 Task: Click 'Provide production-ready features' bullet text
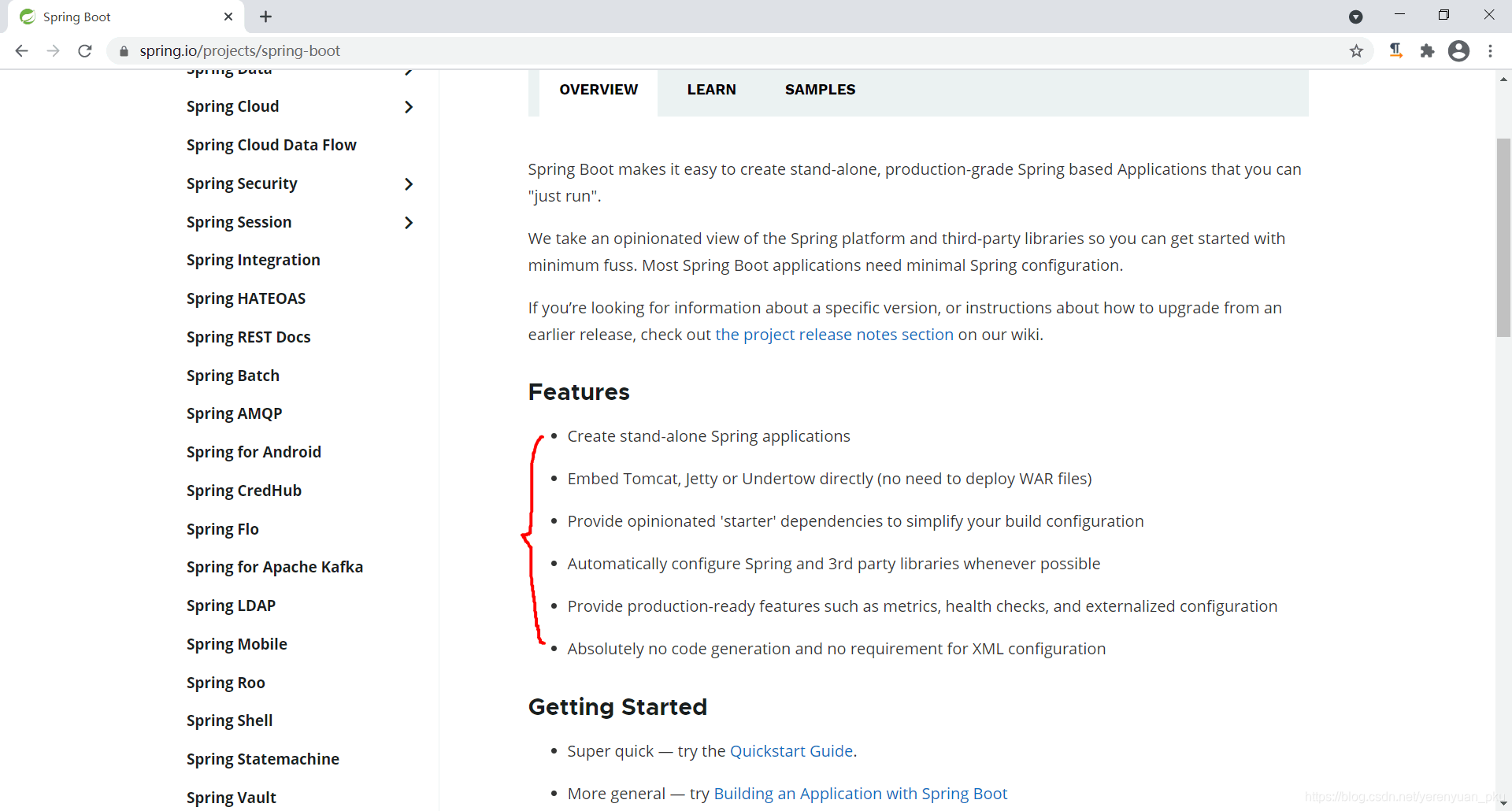pyautogui.click(x=922, y=606)
